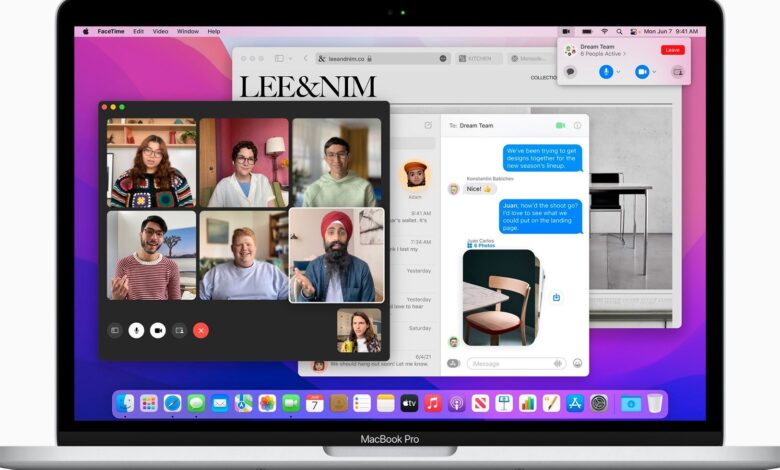Open FaceTime menu in menu bar
The image size is (780, 470).
(111, 31)
